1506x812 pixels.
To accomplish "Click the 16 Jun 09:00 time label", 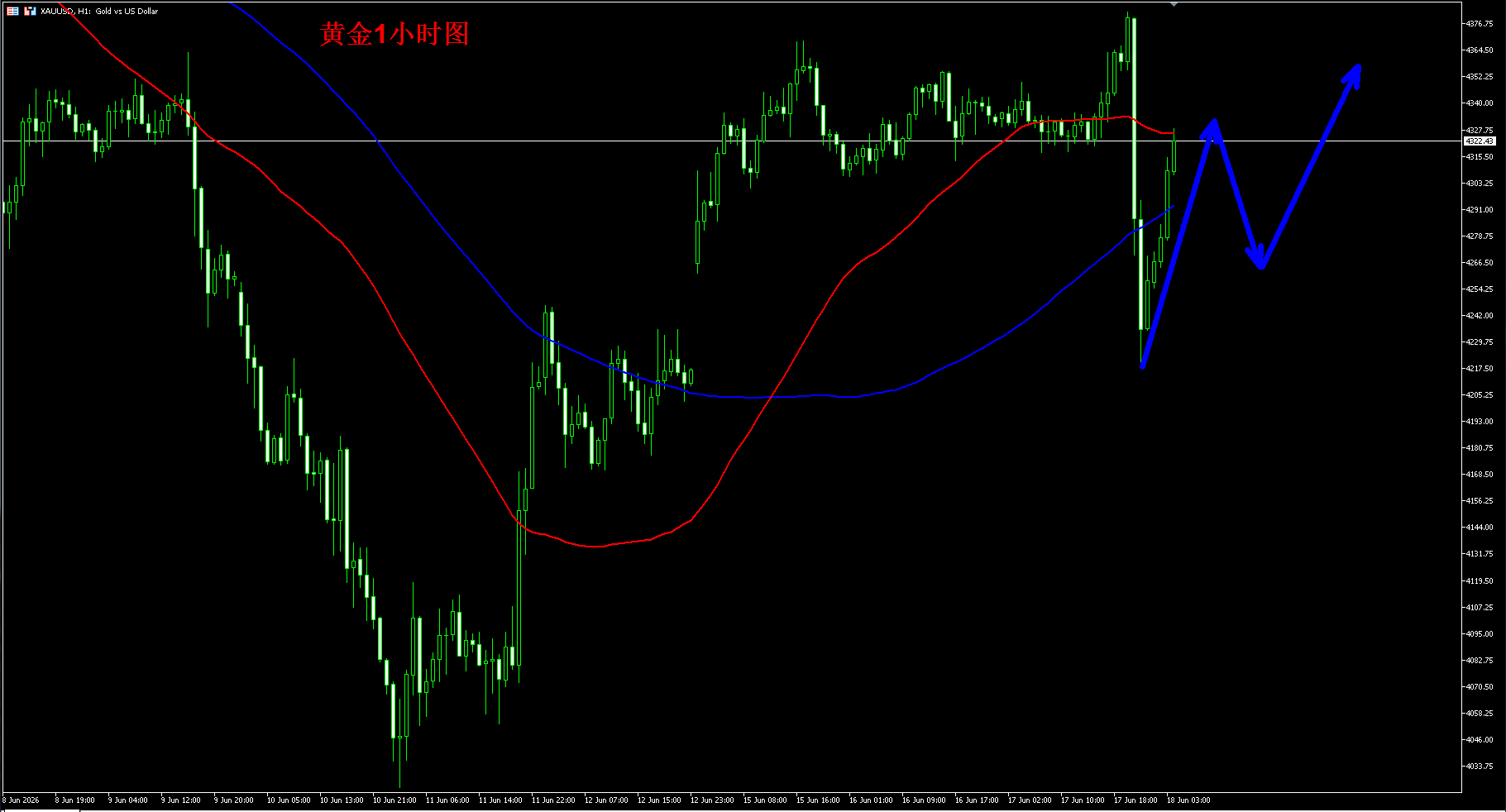I will [924, 800].
